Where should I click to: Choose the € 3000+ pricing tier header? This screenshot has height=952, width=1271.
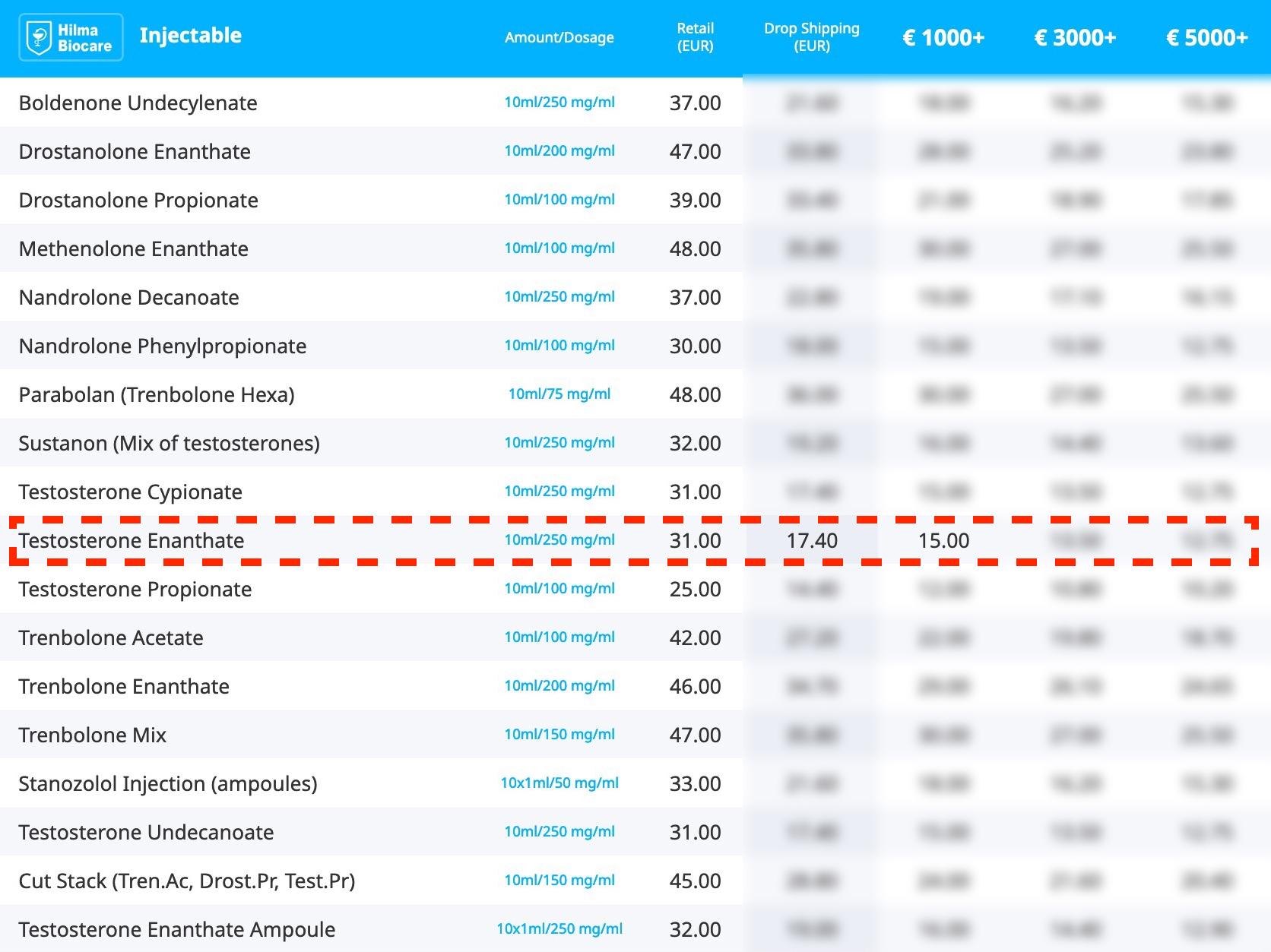pyautogui.click(x=1075, y=37)
